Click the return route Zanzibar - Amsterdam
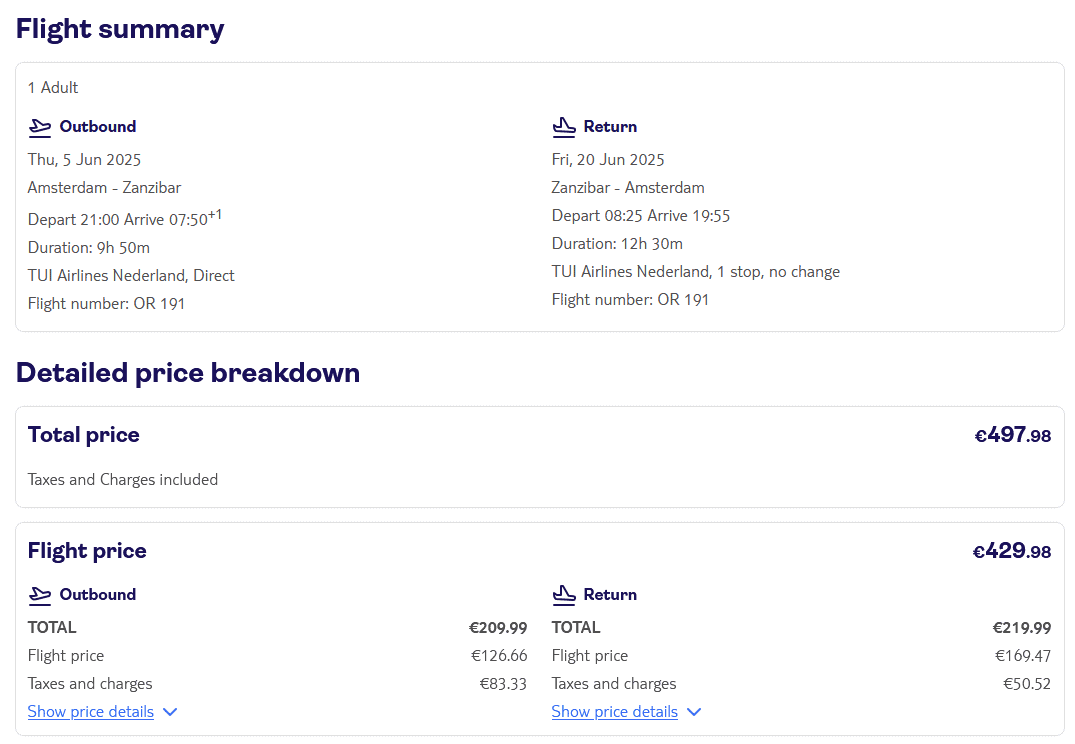This screenshot has height=744, width=1075. [x=628, y=188]
